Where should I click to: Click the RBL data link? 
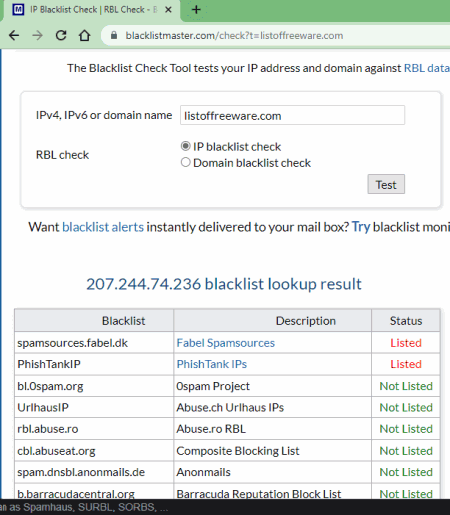[427, 68]
